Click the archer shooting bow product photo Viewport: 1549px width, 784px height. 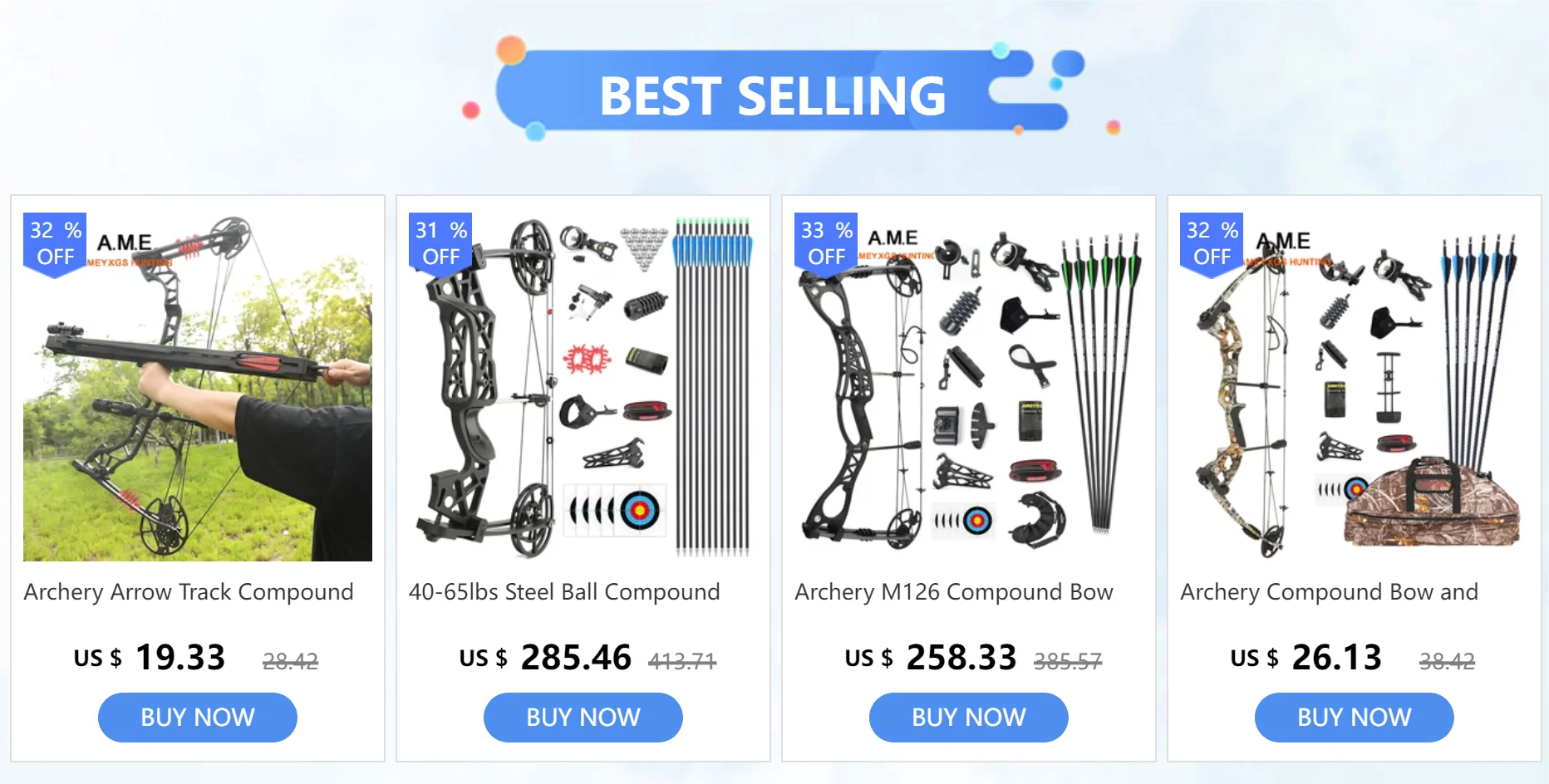[198, 387]
